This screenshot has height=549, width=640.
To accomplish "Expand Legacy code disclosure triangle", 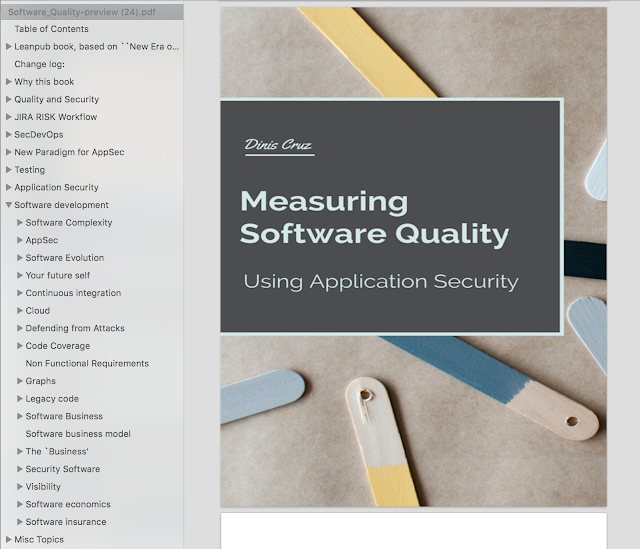I will 19,398.
